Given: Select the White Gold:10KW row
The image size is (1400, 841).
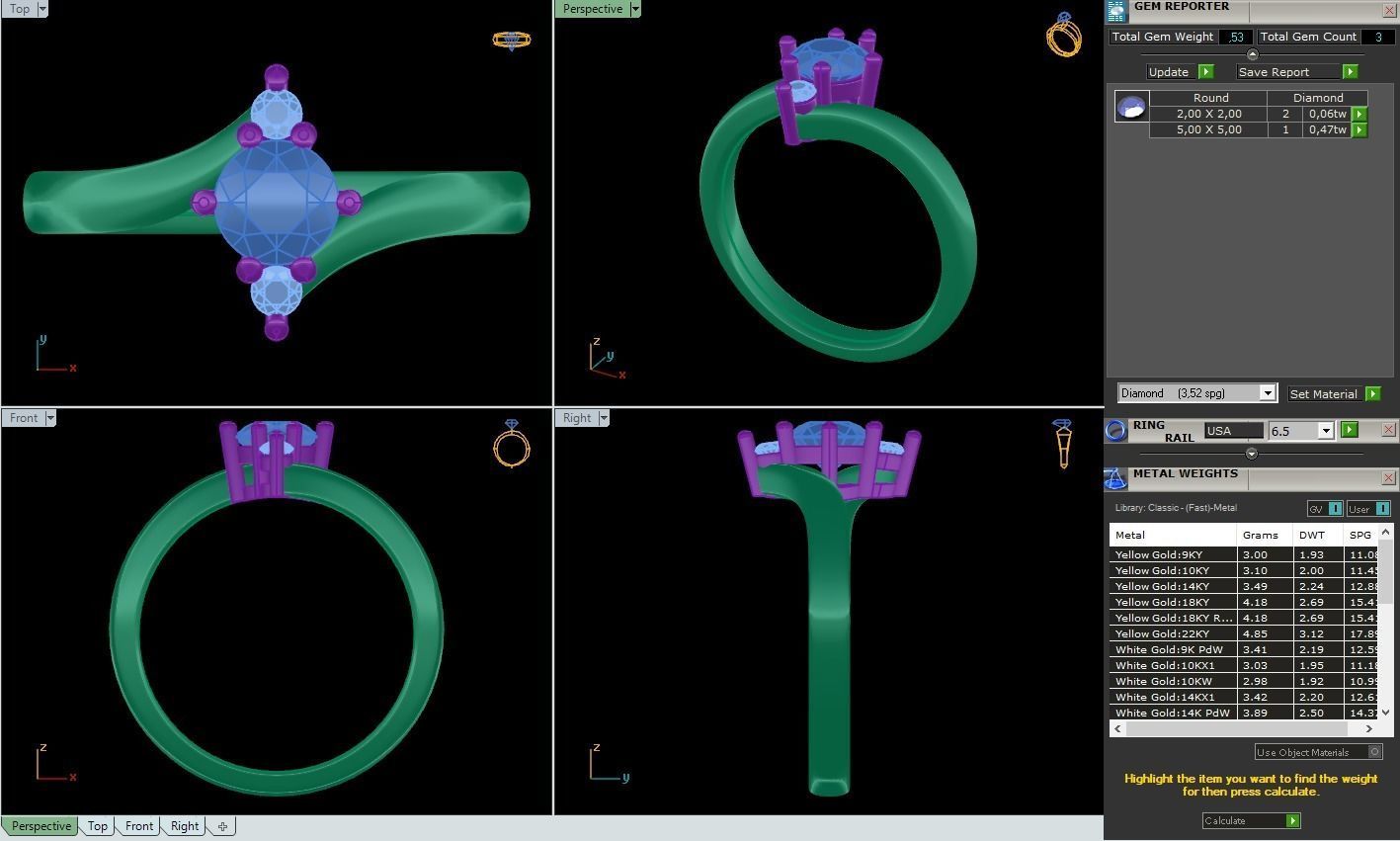Looking at the screenshot, I should point(1246,681).
